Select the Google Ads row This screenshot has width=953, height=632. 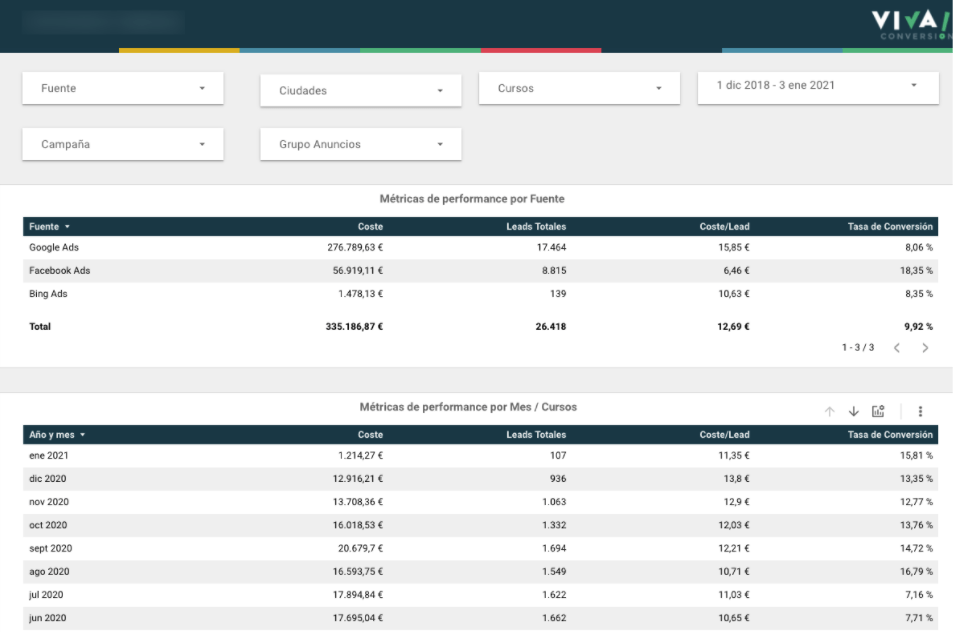[x=480, y=247]
